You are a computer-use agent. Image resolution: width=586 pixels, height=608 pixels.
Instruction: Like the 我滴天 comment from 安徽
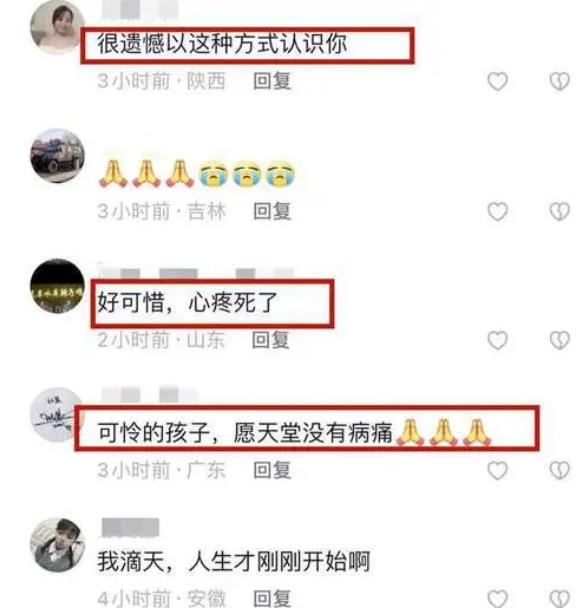click(497, 598)
